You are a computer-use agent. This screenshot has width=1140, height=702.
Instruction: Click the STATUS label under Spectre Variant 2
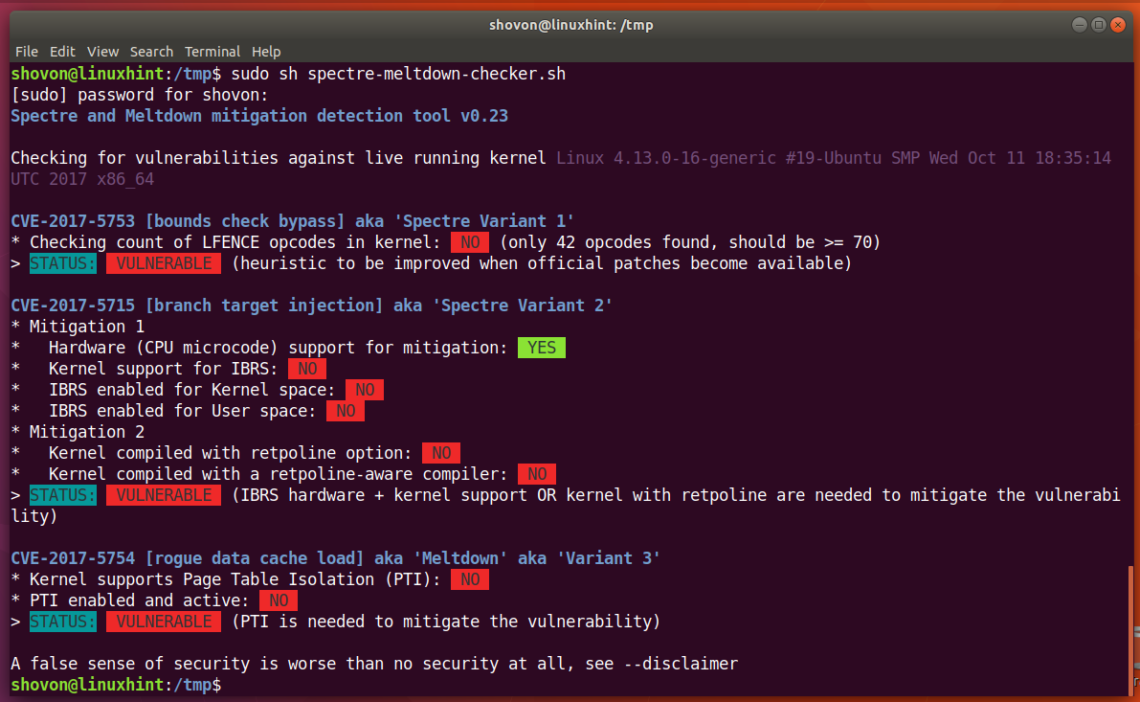(63, 495)
